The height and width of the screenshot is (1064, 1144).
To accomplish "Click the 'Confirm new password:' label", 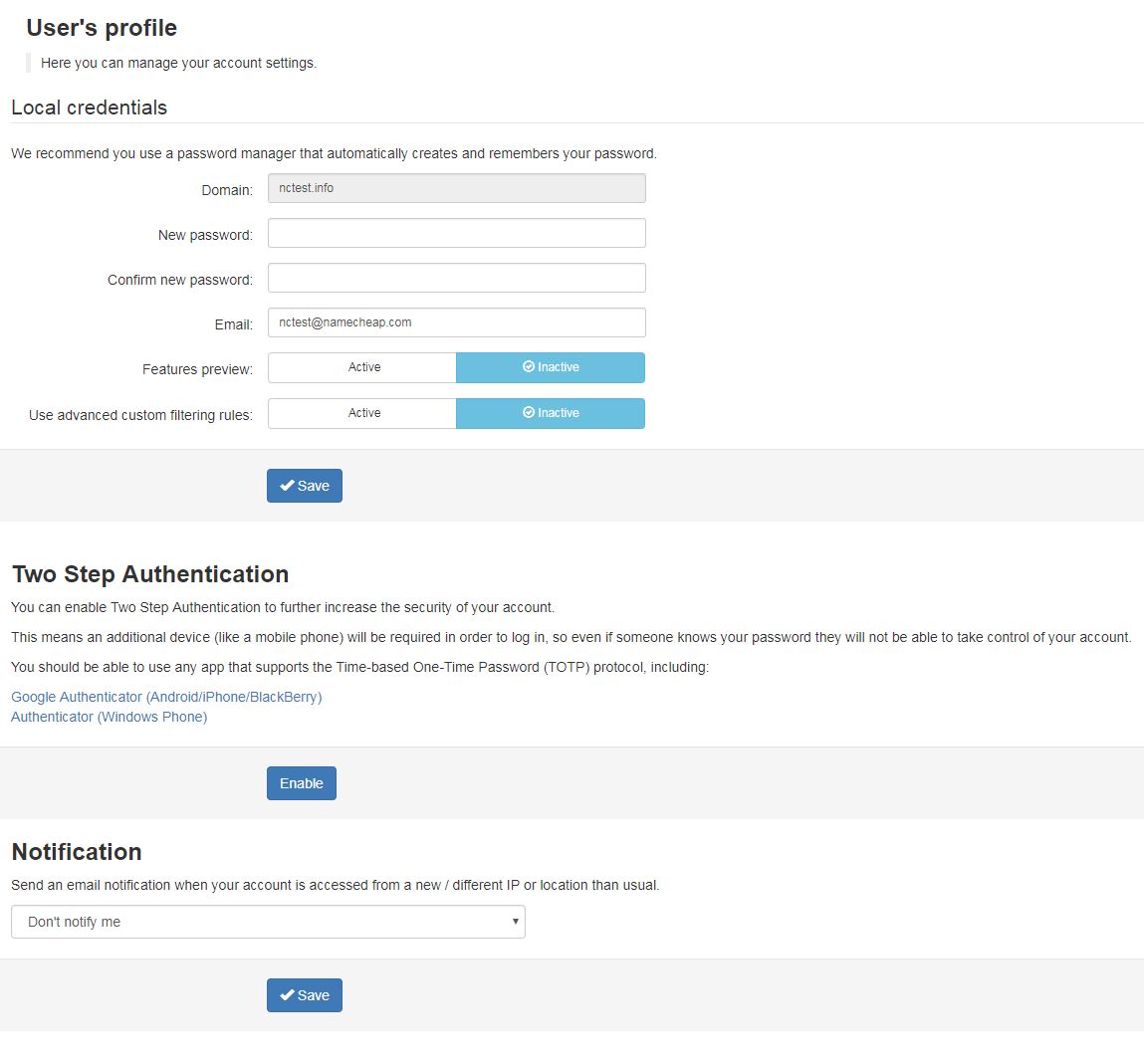I will pyautogui.click(x=180, y=280).
